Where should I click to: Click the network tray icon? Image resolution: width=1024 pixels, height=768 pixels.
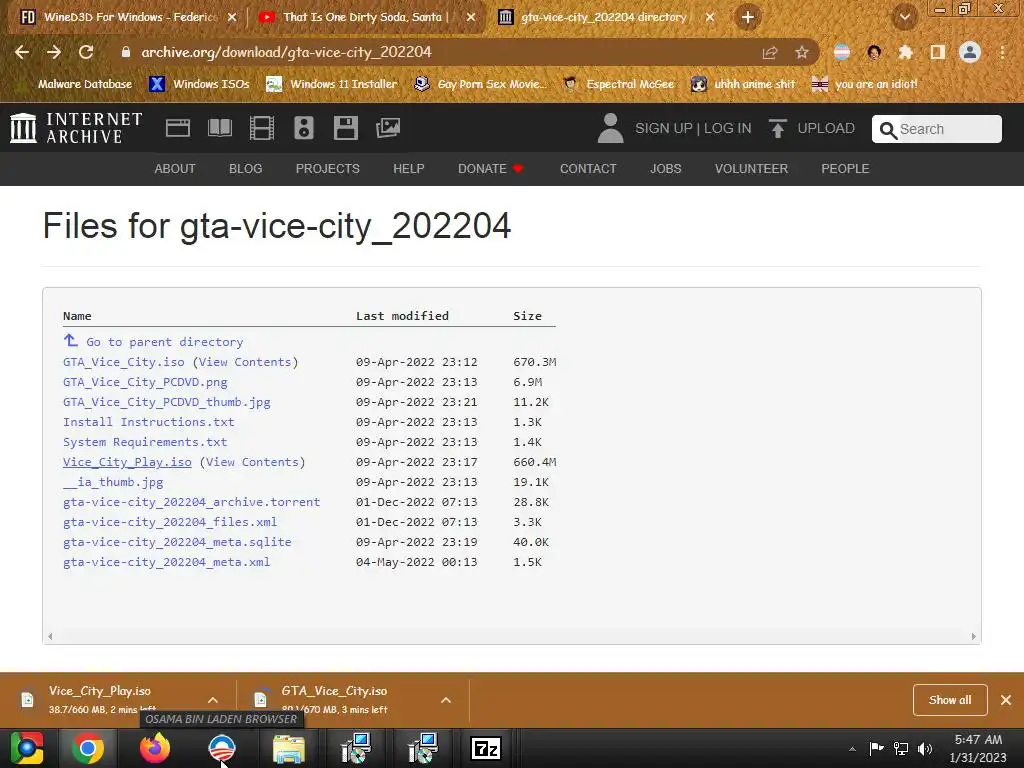click(901, 748)
